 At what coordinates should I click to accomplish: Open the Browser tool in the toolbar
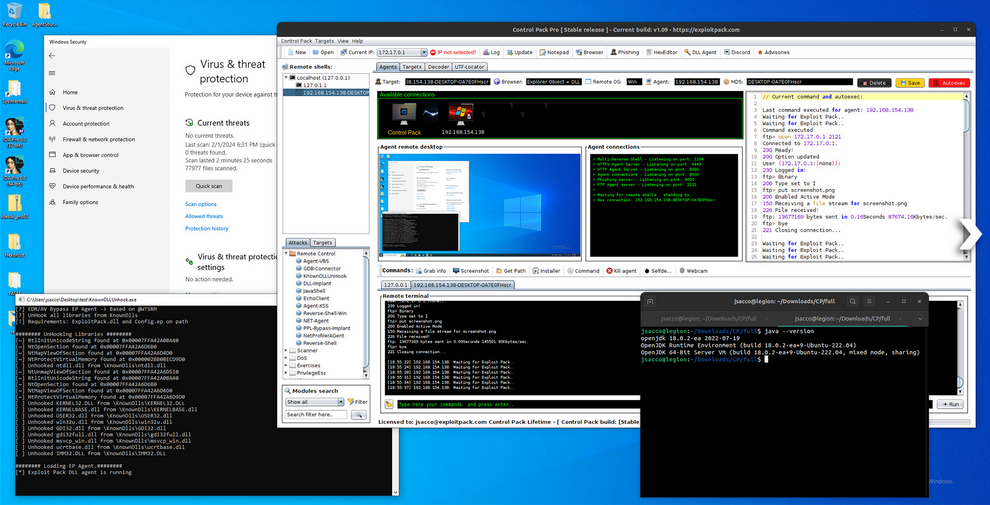588,52
